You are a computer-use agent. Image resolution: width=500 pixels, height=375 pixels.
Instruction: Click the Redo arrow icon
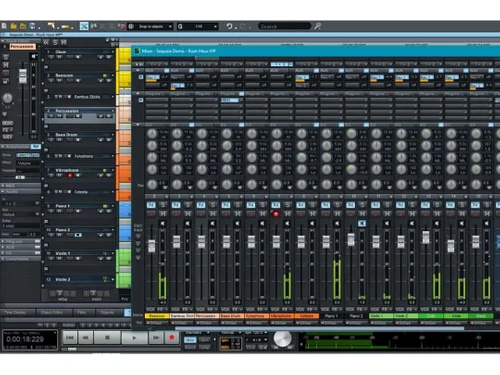(x=243, y=26)
